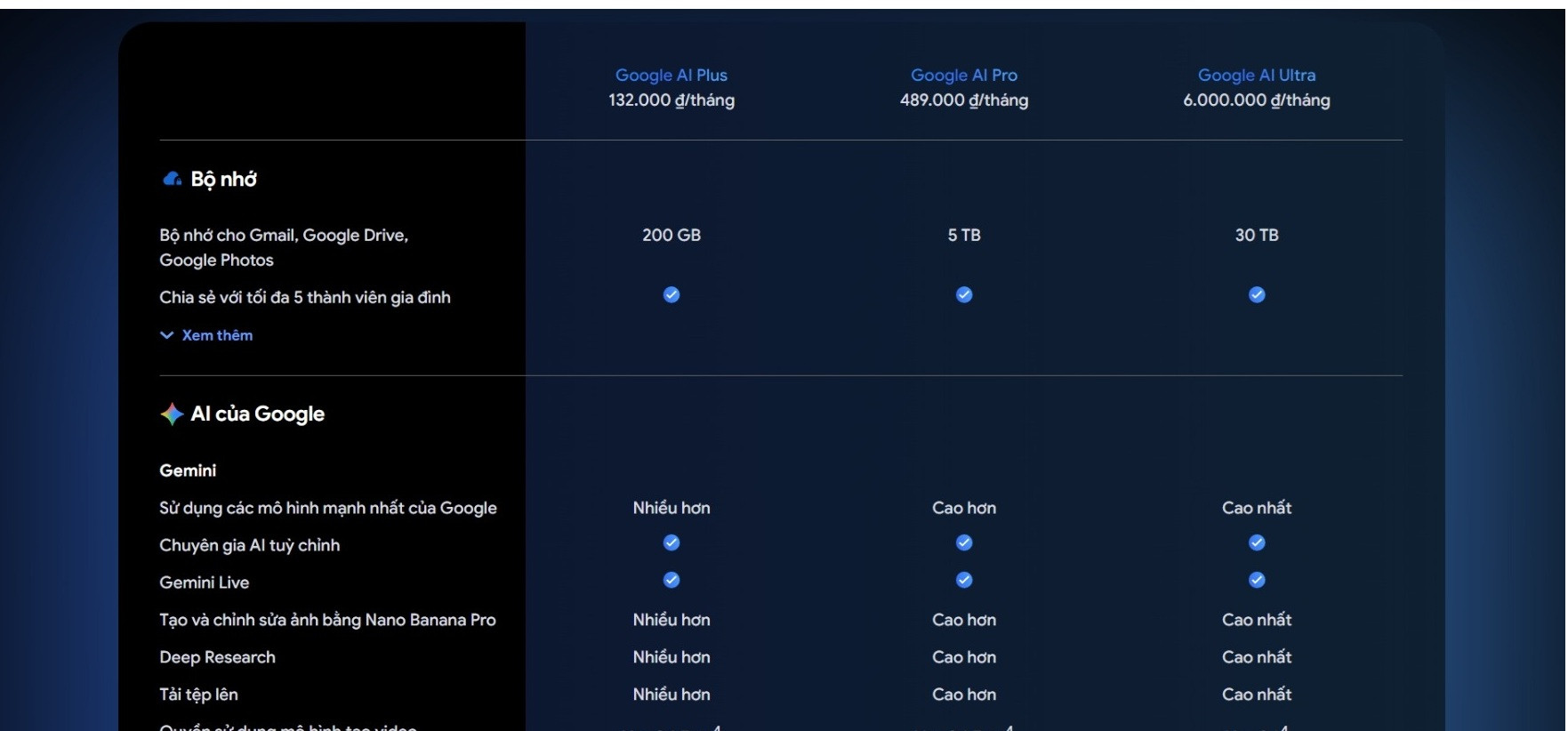Viewport: 1568px width, 731px height.
Task: Click Gemini Live checkmark in Pro column
Action: 964,581
